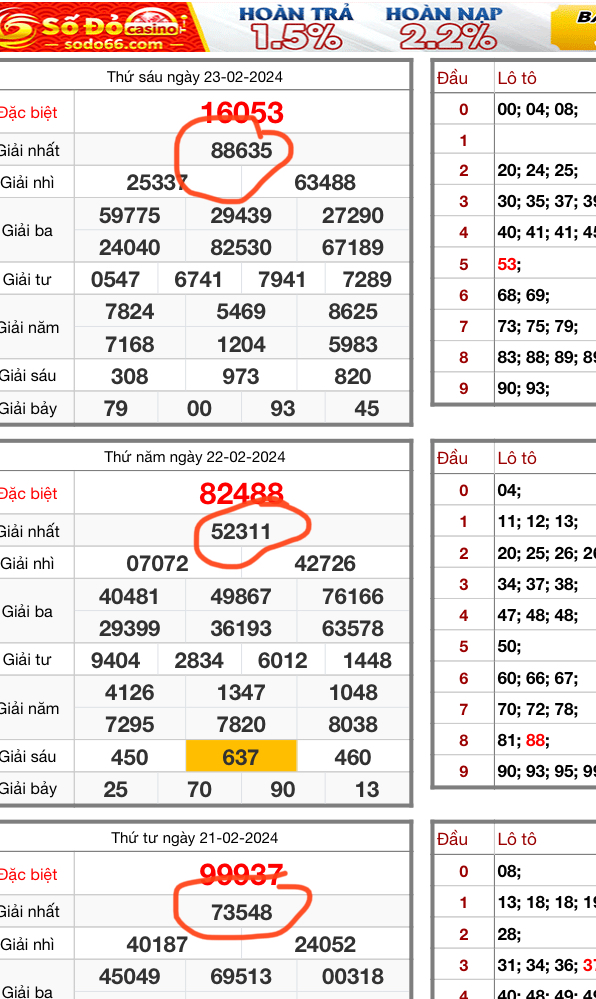Click the Thứ tư ngày 21-02-2024 header
Viewport: 596px width, 999px height.
coord(194,838)
